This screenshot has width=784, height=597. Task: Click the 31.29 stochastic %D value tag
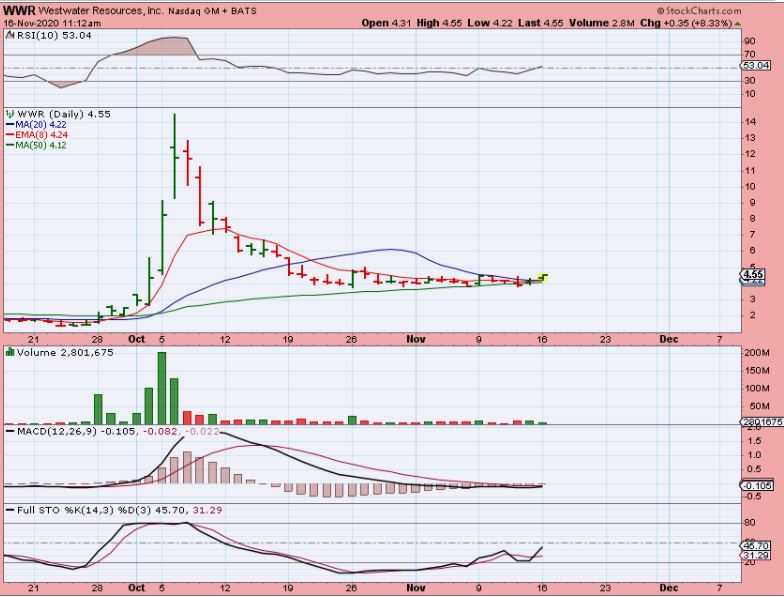[x=755, y=556]
